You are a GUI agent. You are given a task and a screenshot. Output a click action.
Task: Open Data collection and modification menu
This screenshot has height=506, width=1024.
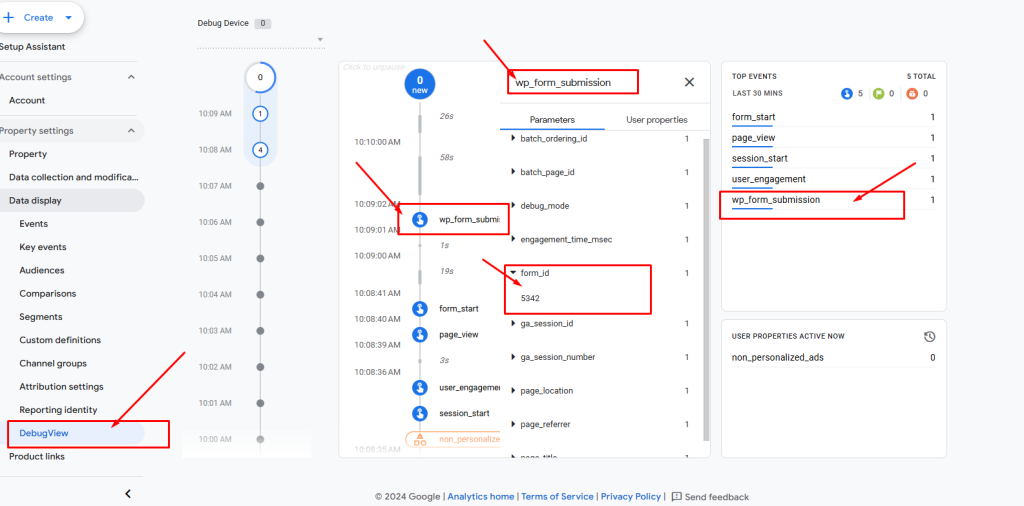pyautogui.click(x=74, y=177)
